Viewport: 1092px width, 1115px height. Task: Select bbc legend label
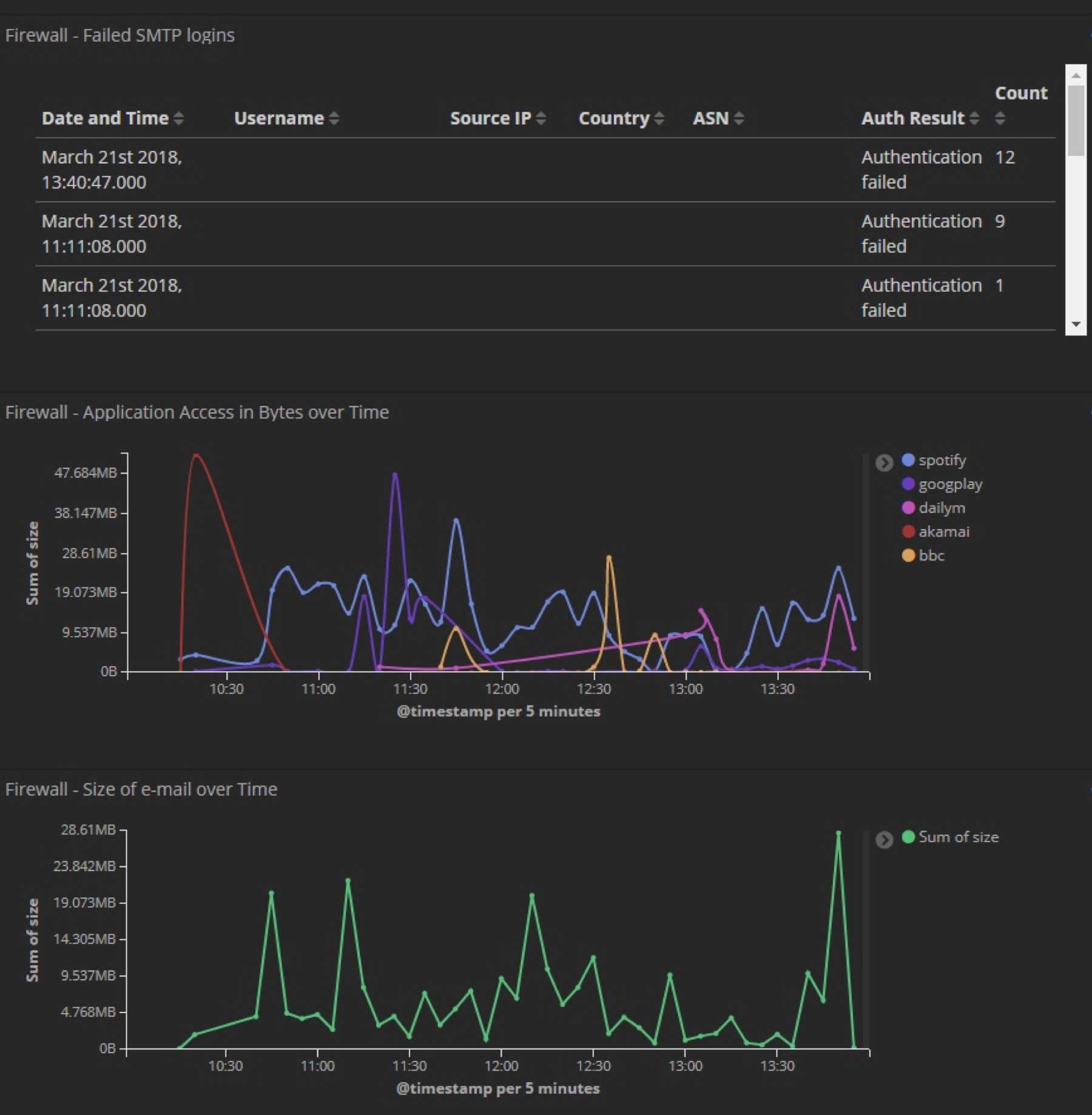click(931, 555)
